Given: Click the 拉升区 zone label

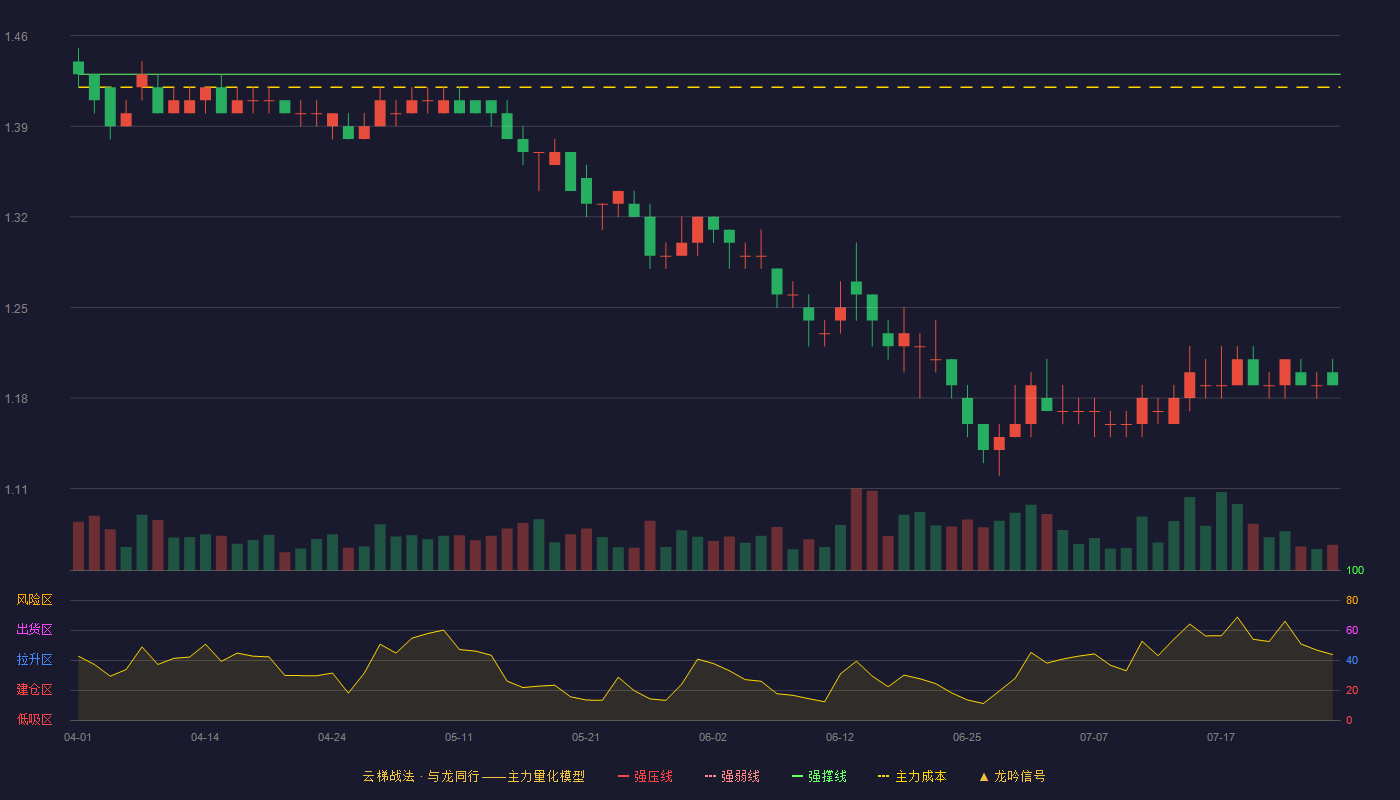Looking at the screenshot, I should (34, 660).
